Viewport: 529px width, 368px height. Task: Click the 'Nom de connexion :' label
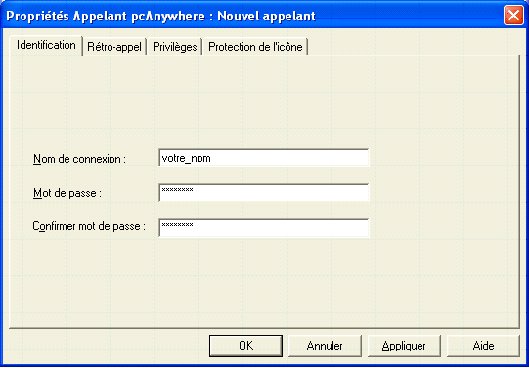click(79, 159)
